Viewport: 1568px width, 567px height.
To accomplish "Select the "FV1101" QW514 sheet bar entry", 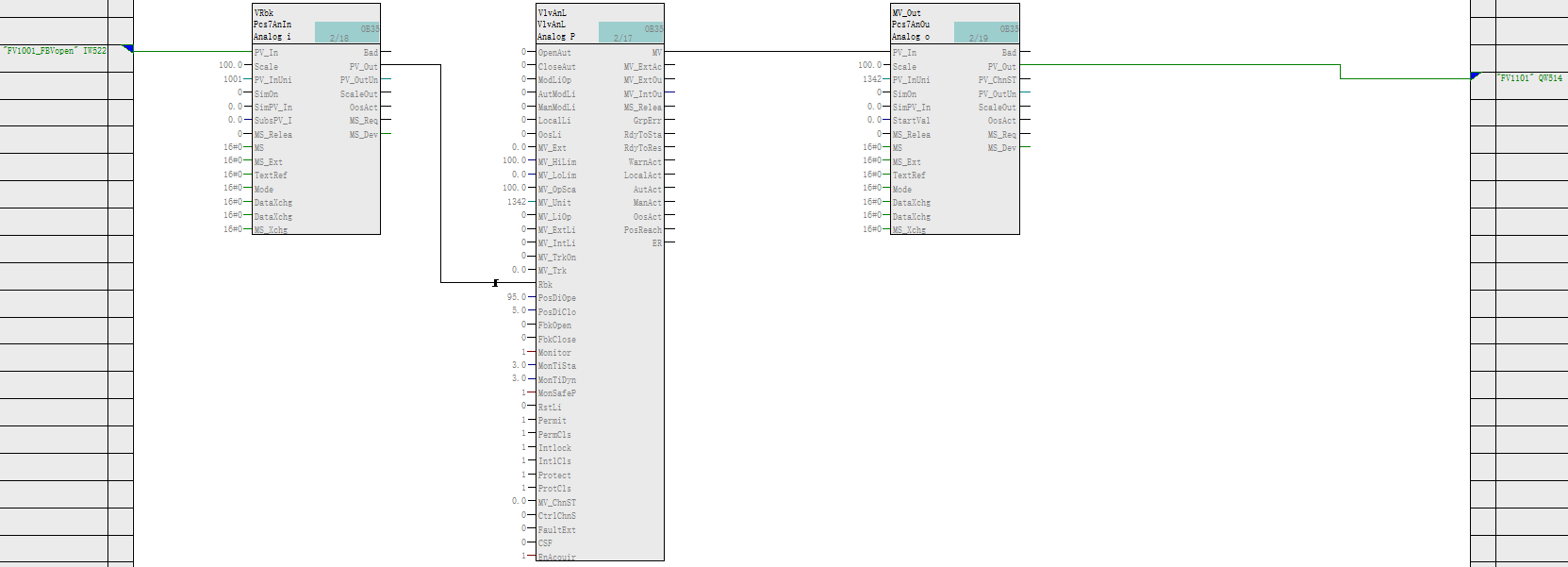I will pyautogui.click(x=1529, y=78).
